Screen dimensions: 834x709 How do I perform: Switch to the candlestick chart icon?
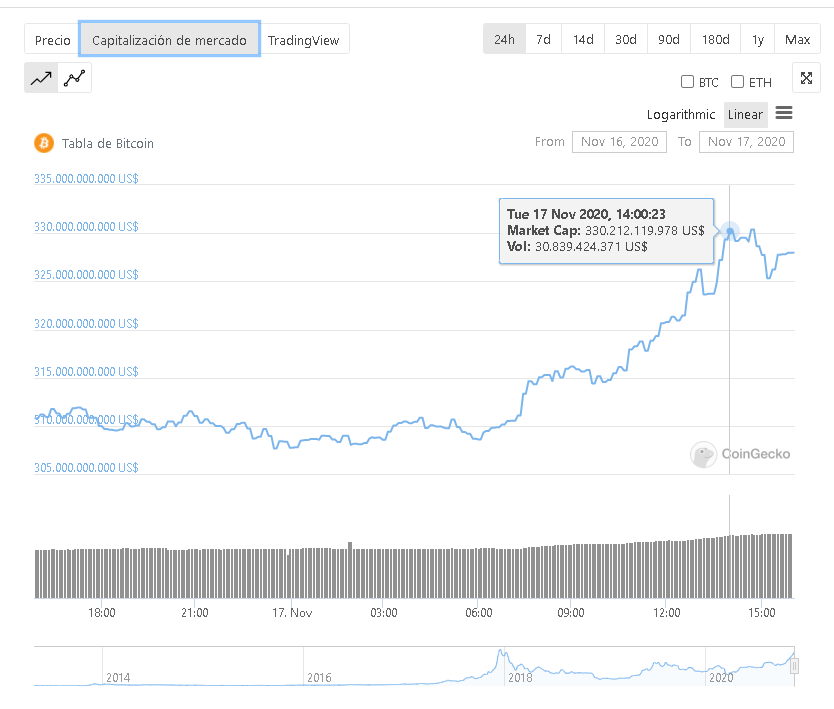pyautogui.click(x=75, y=78)
